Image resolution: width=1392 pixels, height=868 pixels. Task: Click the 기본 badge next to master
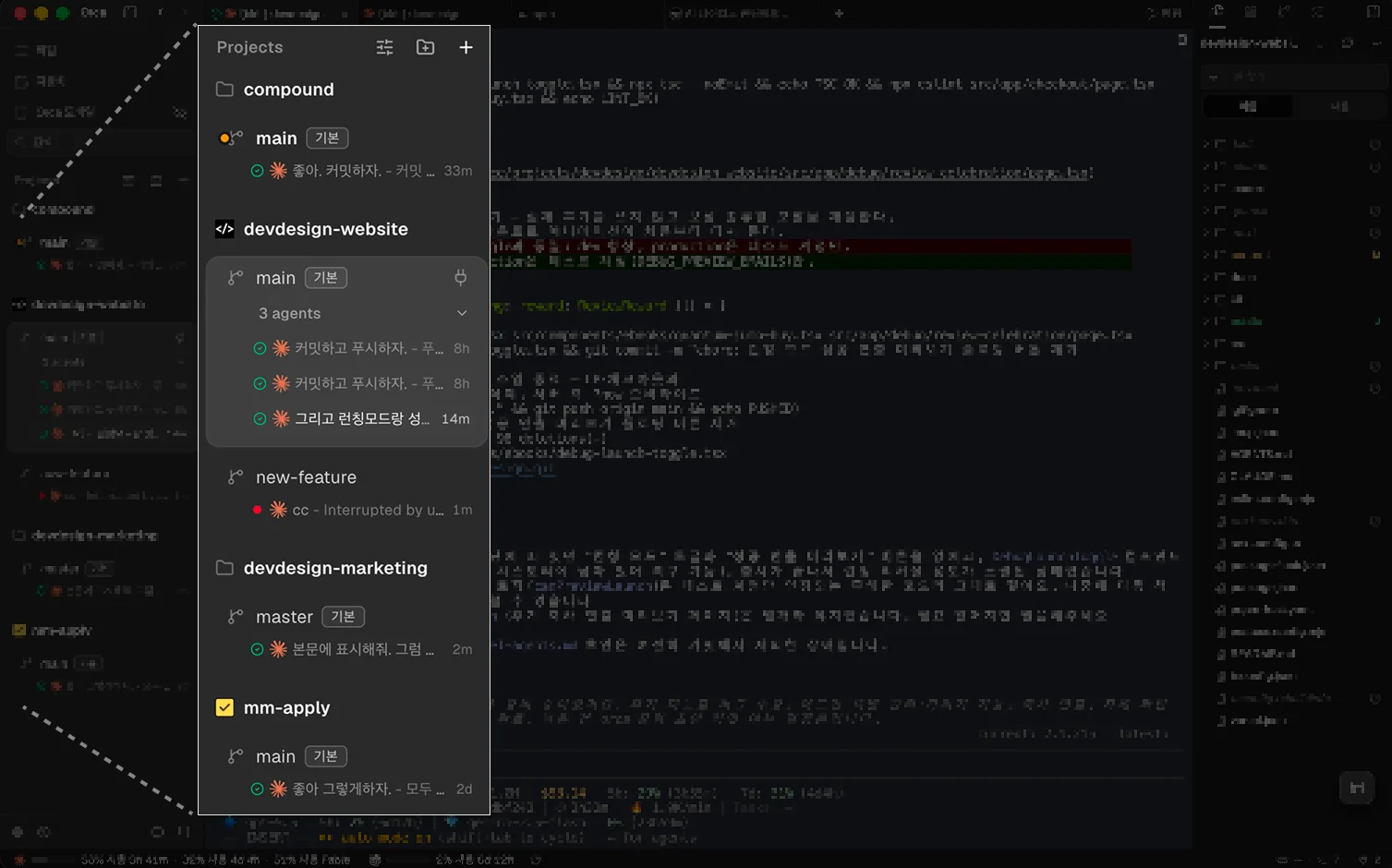pos(344,616)
